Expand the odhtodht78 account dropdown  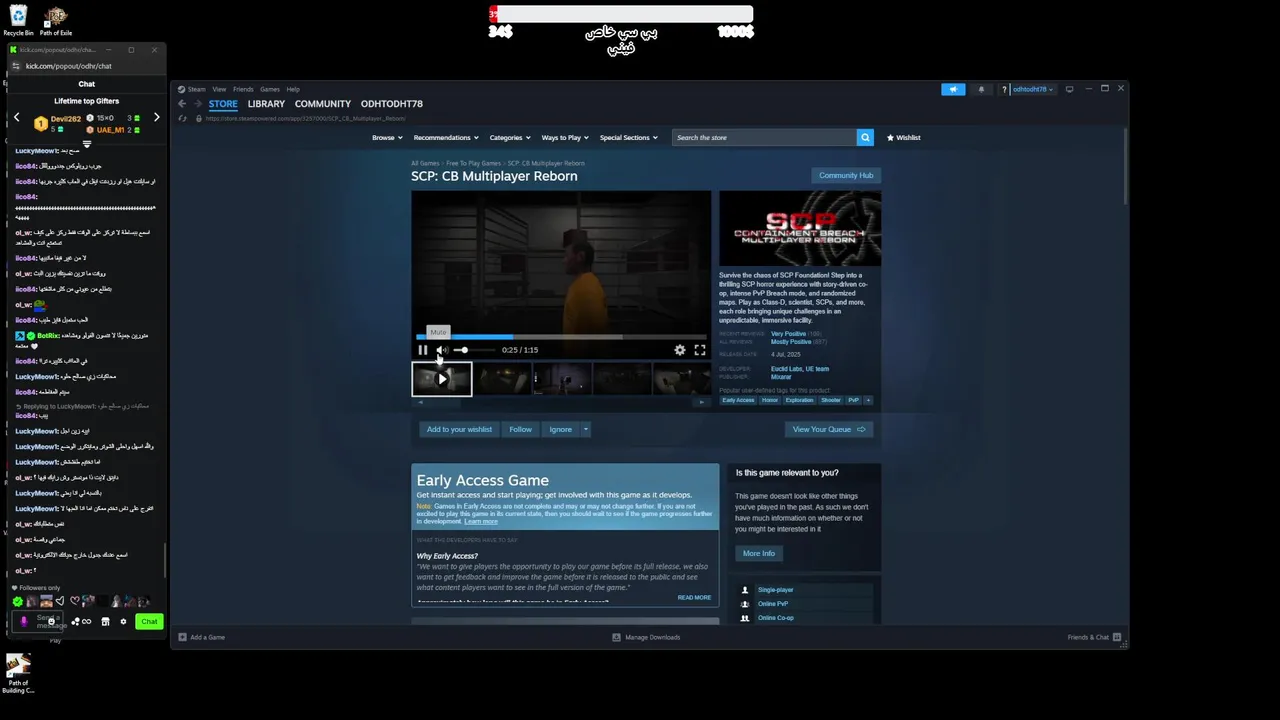(x=1032, y=89)
